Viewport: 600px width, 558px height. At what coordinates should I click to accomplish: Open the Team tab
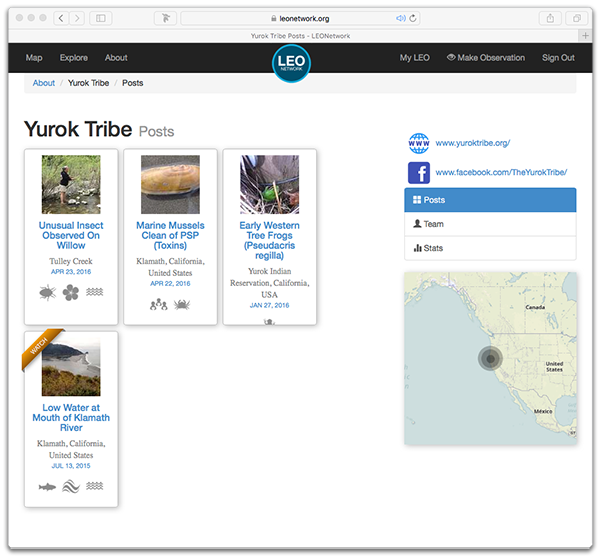click(x=490, y=224)
